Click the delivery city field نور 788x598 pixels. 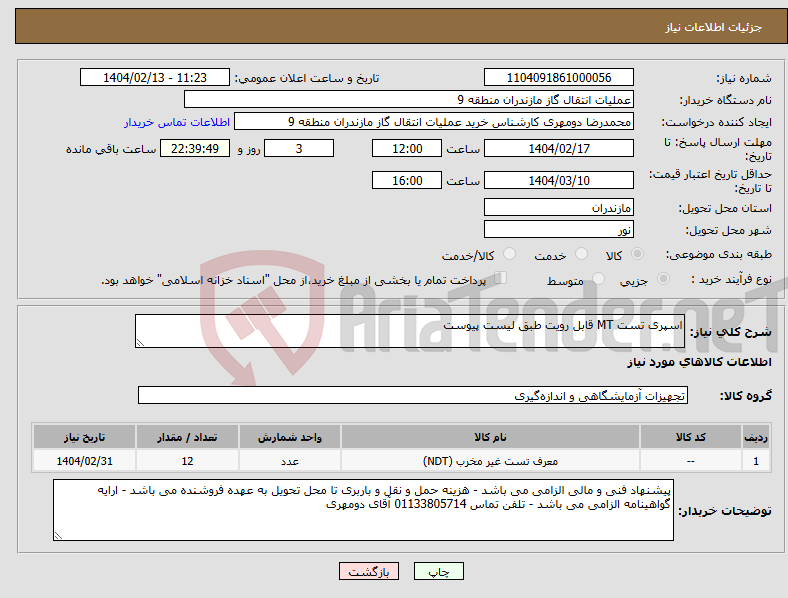558,230
